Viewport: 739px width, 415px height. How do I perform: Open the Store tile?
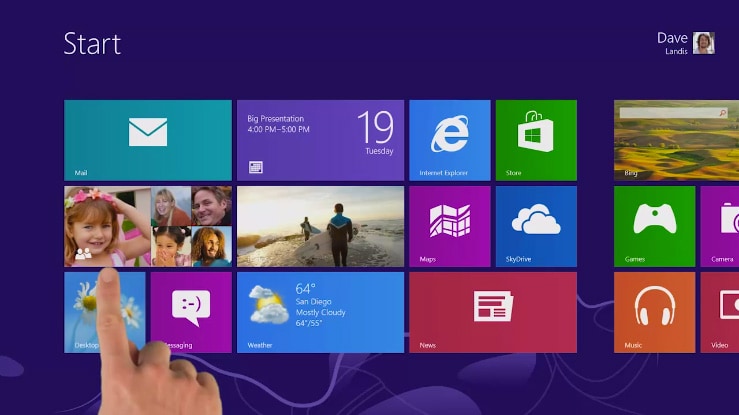(536, 140)
